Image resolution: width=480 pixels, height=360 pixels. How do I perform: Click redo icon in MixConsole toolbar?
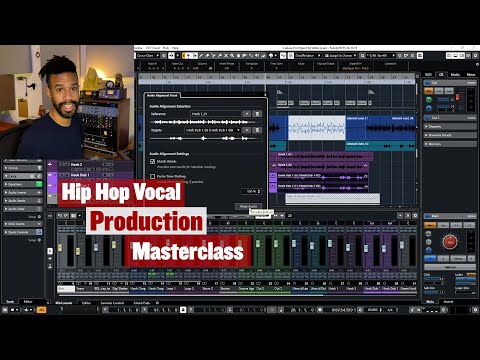coord(66,216)
